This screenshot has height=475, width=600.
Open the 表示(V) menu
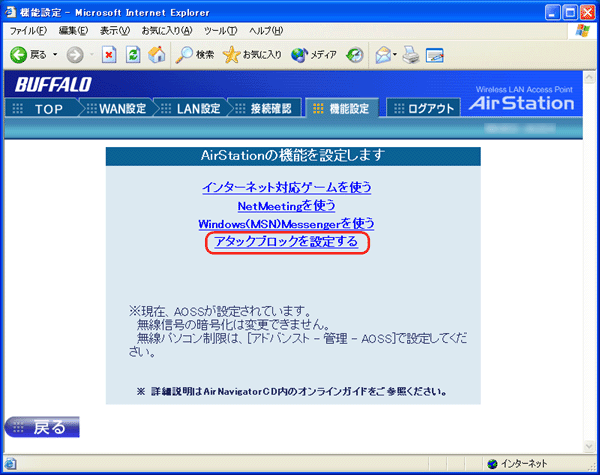pyautogui.click(x=115, y=31)
